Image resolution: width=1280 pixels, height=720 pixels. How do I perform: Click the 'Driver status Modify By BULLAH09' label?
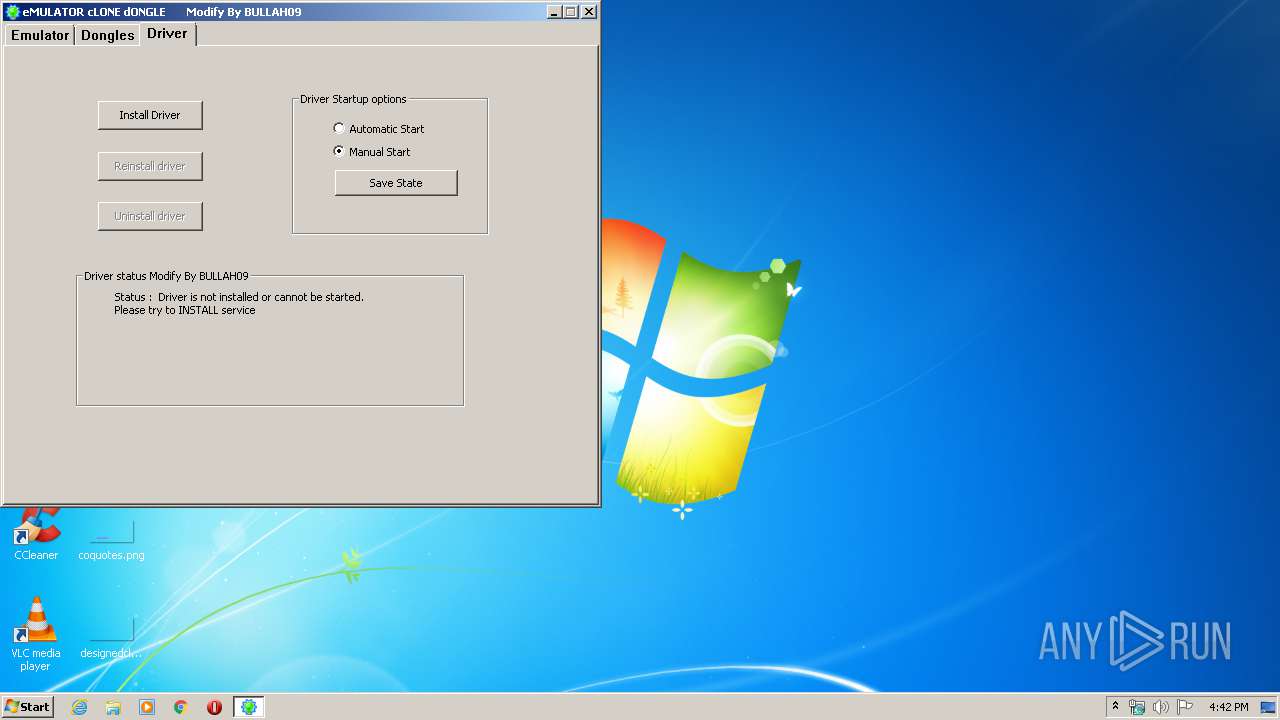[166, 276]
